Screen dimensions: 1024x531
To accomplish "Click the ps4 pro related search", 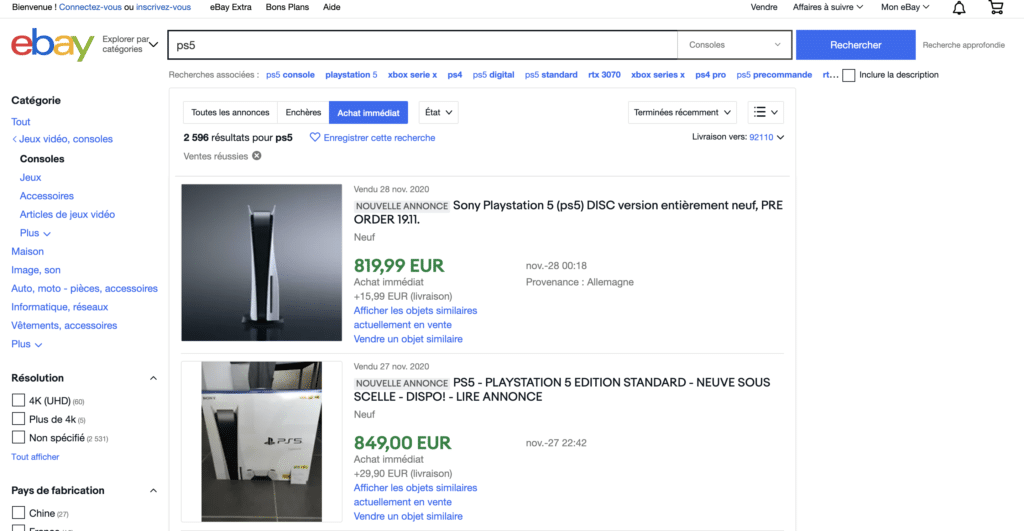I will pos(711,75).
